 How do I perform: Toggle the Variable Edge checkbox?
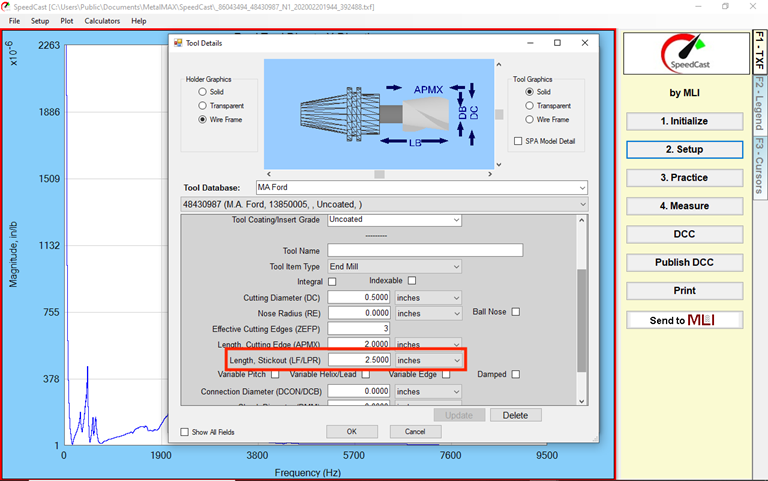coord(446,375)
